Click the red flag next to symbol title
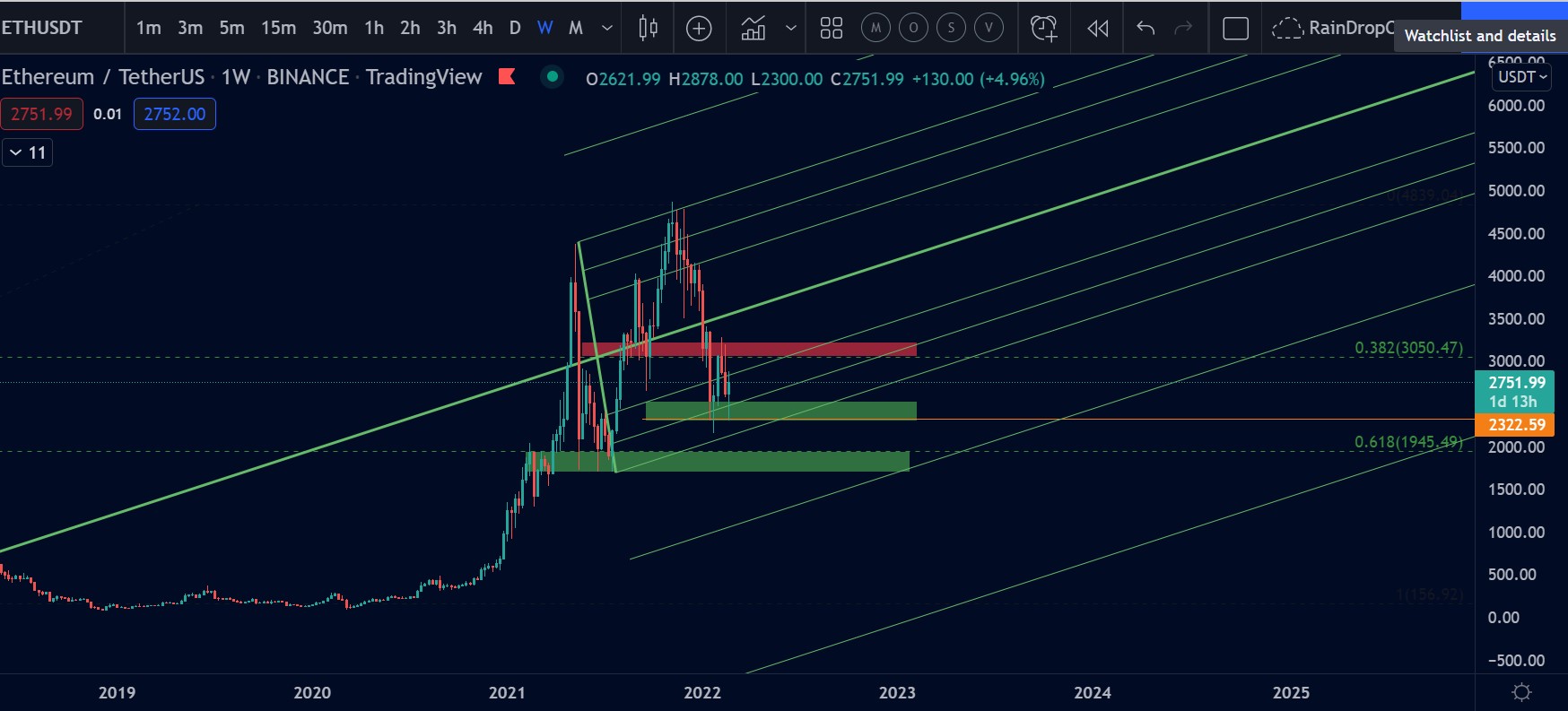The height and width of the screenshot is (711, 1568). pyautogui.click(x=507, y=77)
